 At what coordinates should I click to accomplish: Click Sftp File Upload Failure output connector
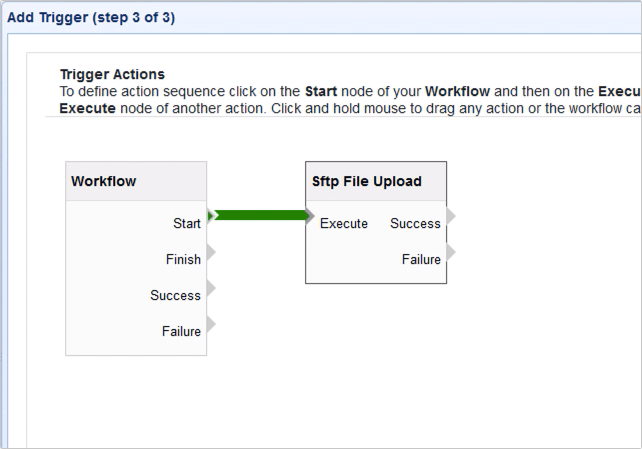click(x=451, y=252)
